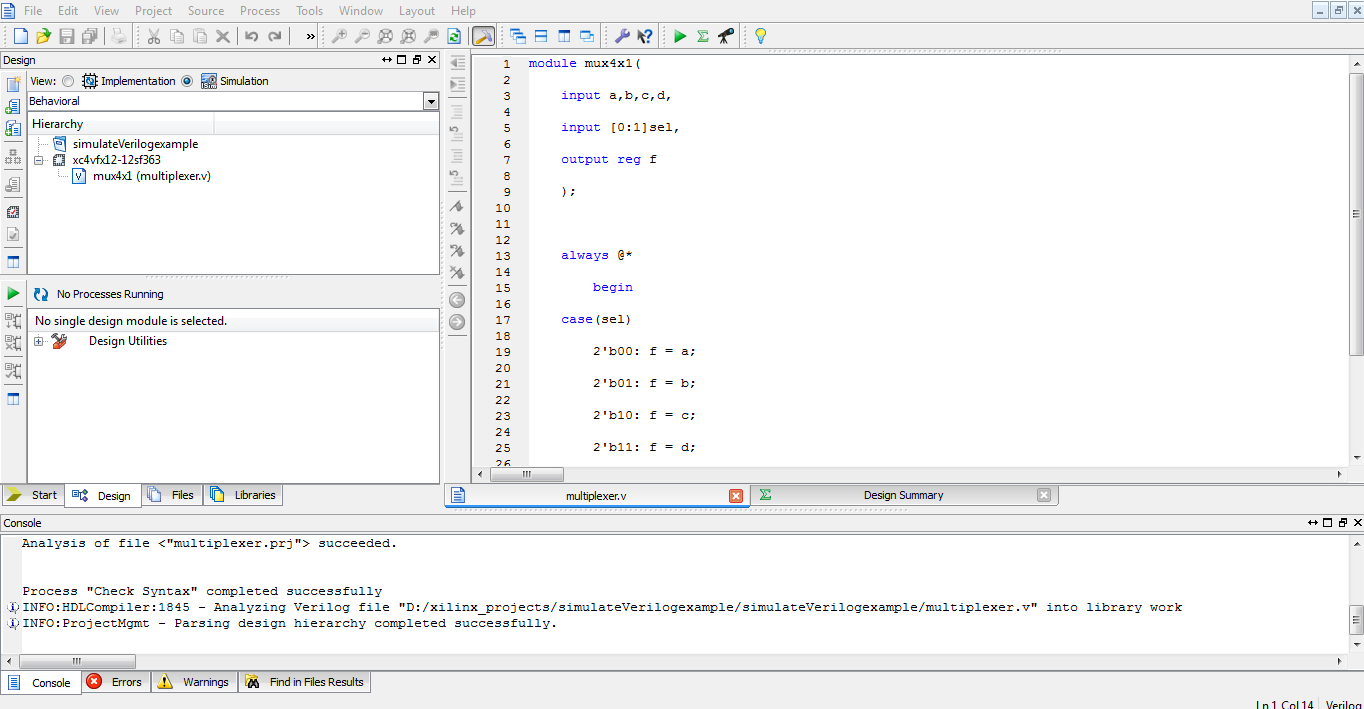Close the Design Summary tab
The width and height of the screenshot is (1364, 709).
coord(1044,495)
